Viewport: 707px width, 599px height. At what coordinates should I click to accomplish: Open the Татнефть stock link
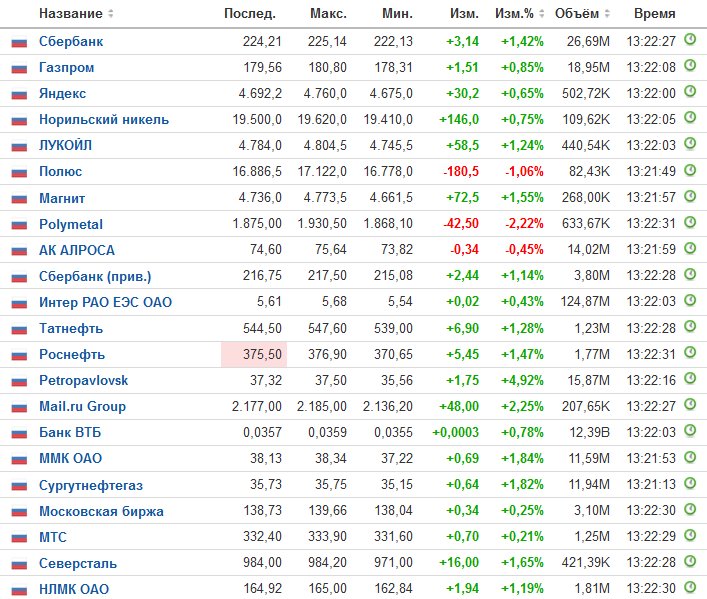(x=71, y=328)
